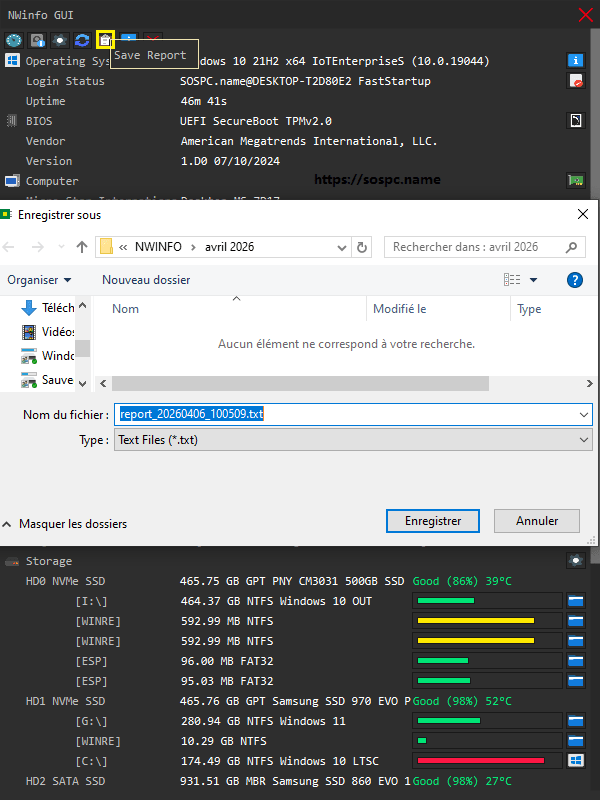Click the blue help icon in save dialog
The height and width of the screenshot is (800, 600).
575,280
